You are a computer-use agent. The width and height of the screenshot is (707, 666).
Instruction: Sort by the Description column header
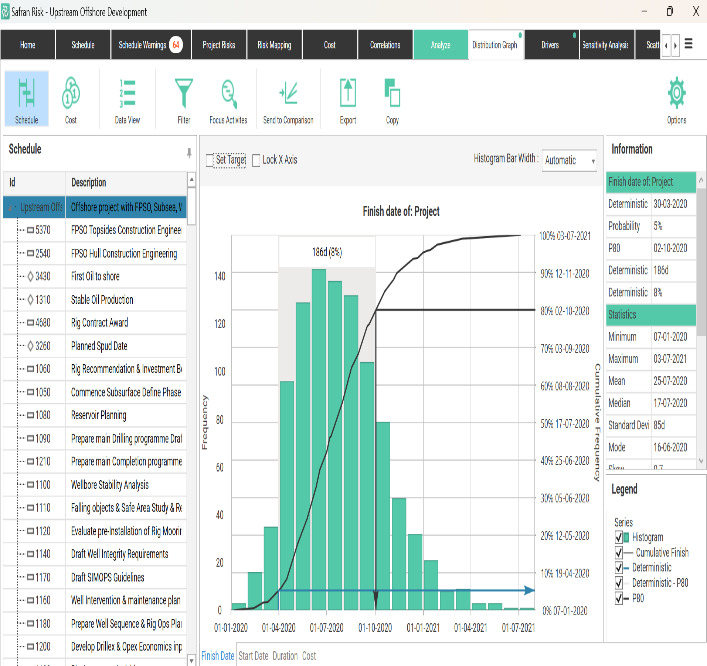(x=126, y=183)
